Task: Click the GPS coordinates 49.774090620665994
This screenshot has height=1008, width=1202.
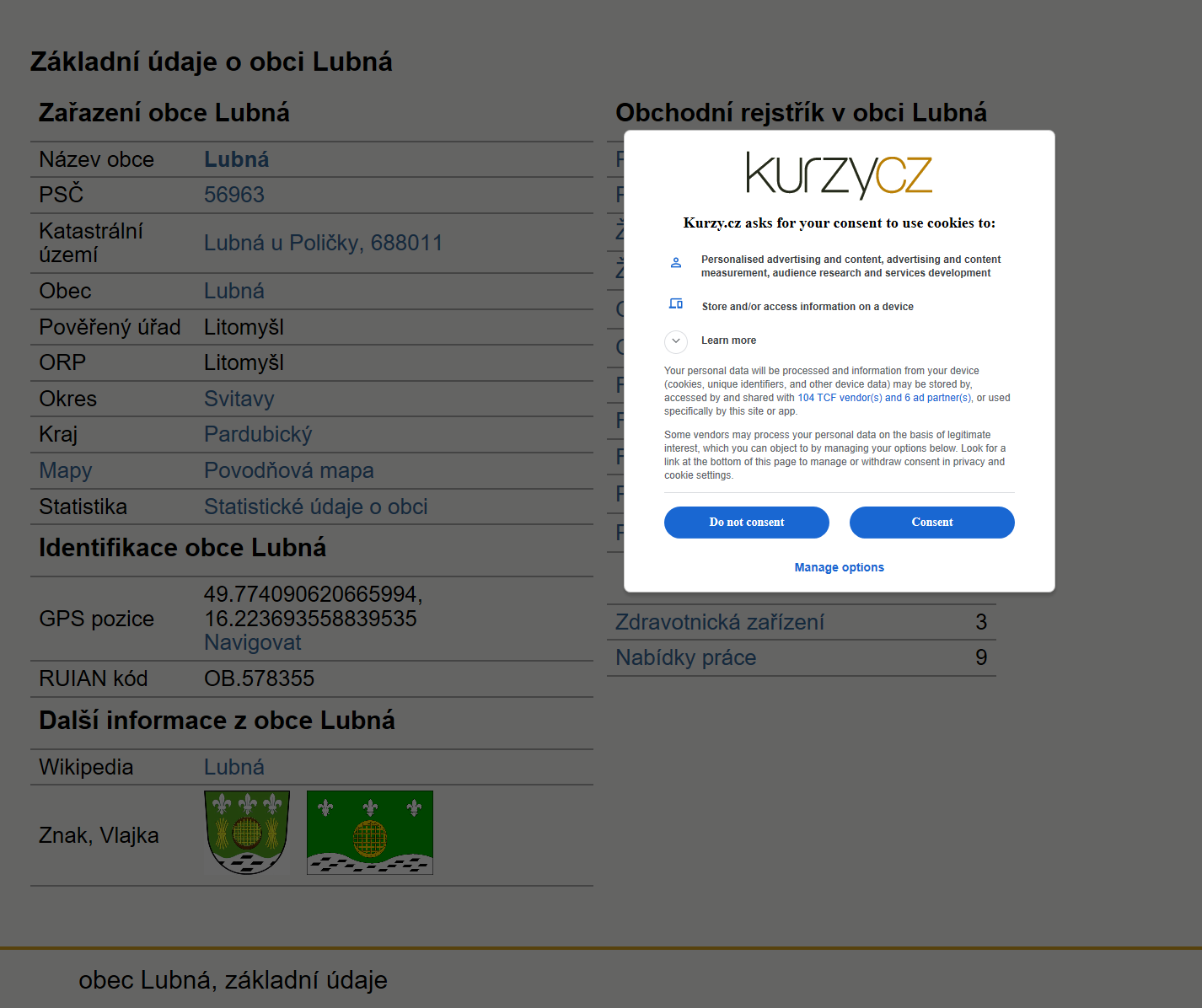Action: pyautogui.click(x=314, y=594)
